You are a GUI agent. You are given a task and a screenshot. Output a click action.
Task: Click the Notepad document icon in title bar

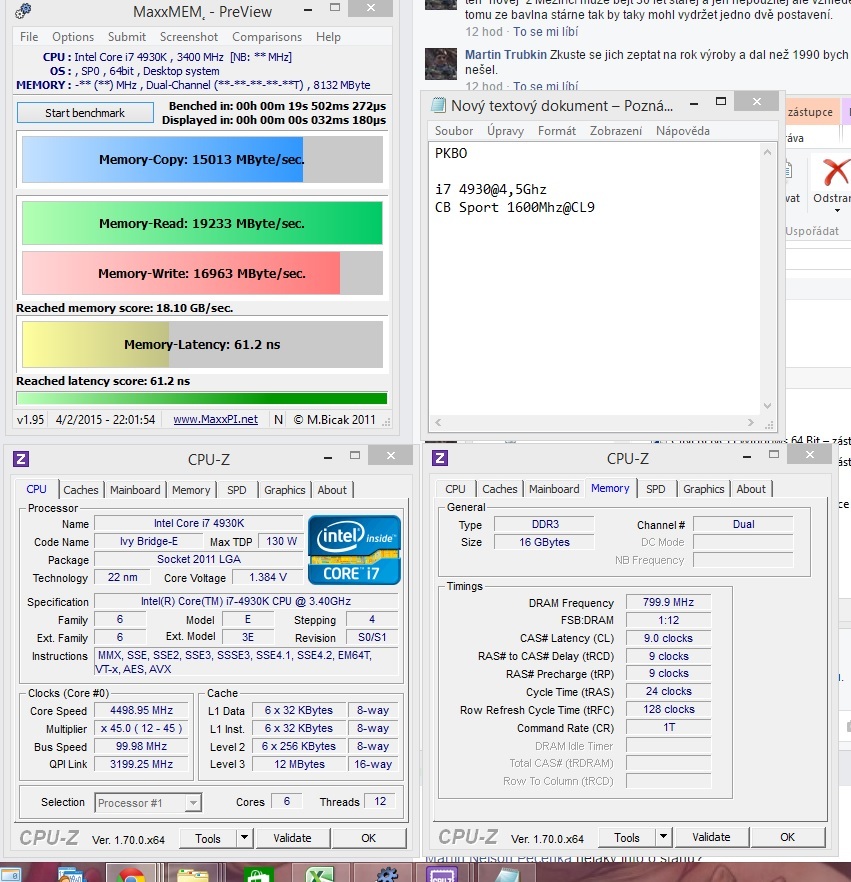point(438,105)
